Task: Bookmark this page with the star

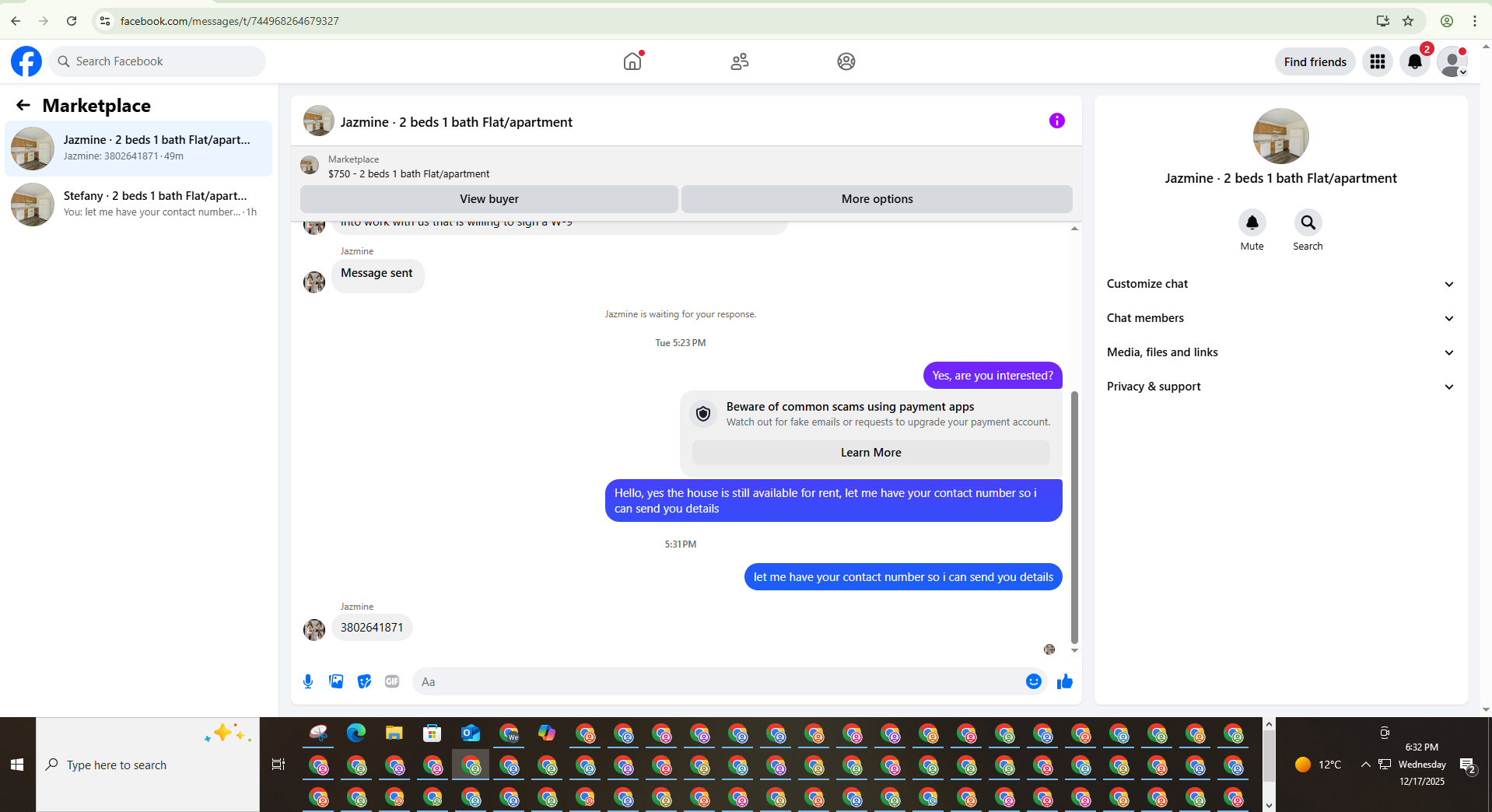Action: [1408, 21]
